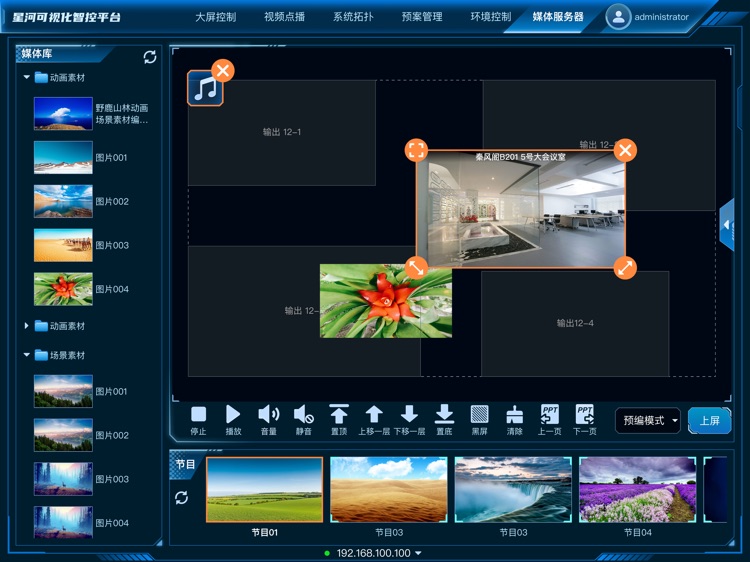Click the 节目 panel label
The image size is (750, 562).
coord(185,464)
